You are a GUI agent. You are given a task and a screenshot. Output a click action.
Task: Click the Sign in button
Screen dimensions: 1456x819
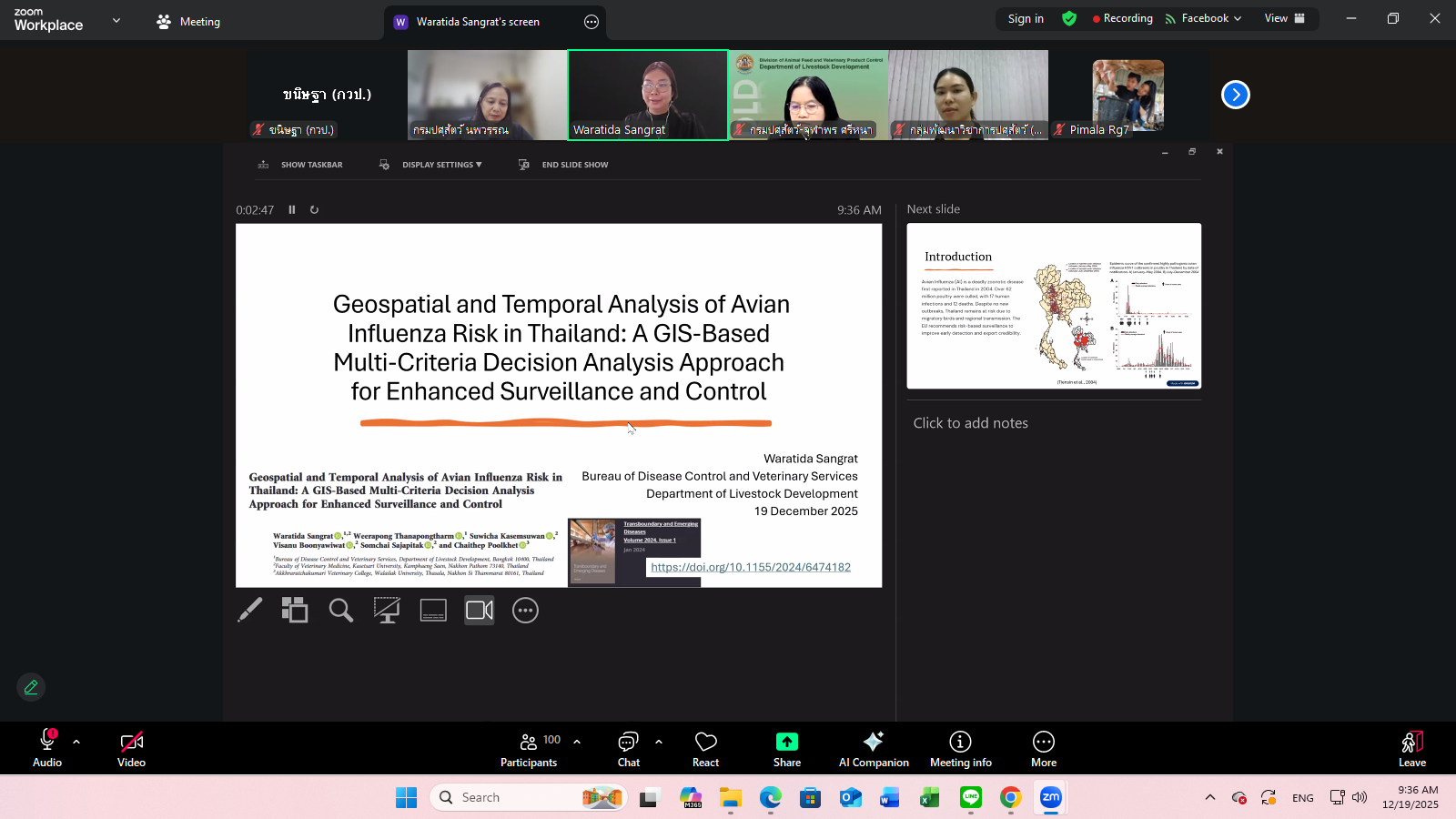click(1026, 18)
